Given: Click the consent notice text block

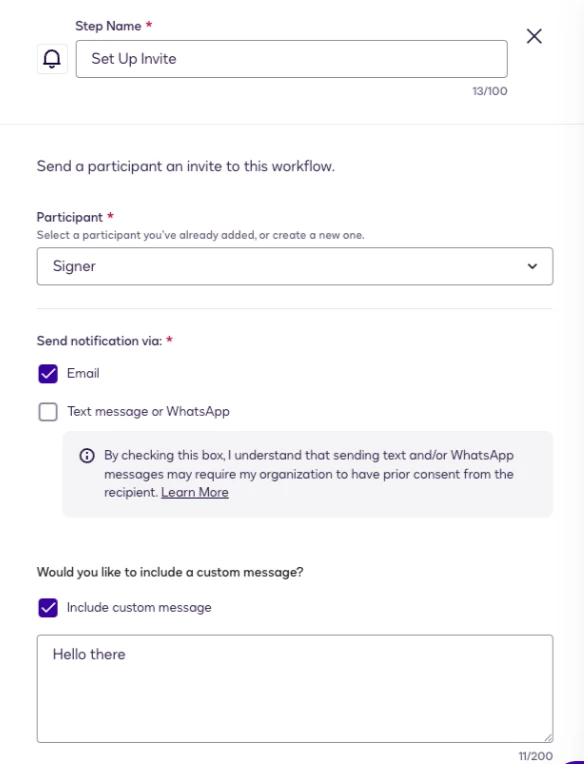Looking at the screenshot, I should click(x=309, y=474).
